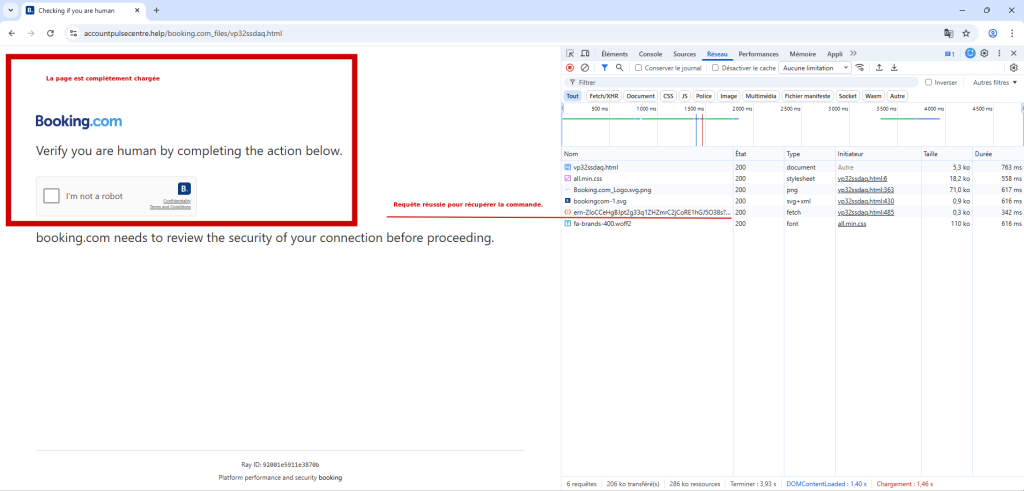Click the import HAR upload icon
Image resolution: width=1024 pixels, height=491 pixels.
(879, 68)
